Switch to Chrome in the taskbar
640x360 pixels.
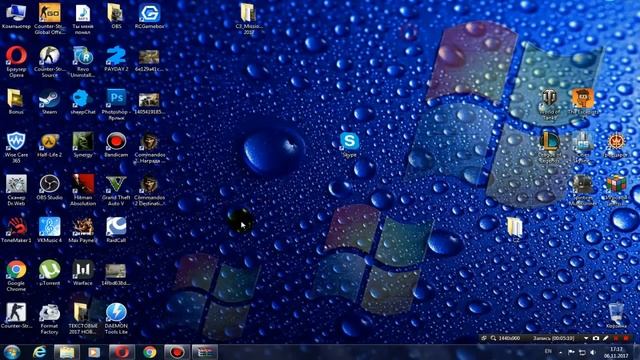click(149, 352)
